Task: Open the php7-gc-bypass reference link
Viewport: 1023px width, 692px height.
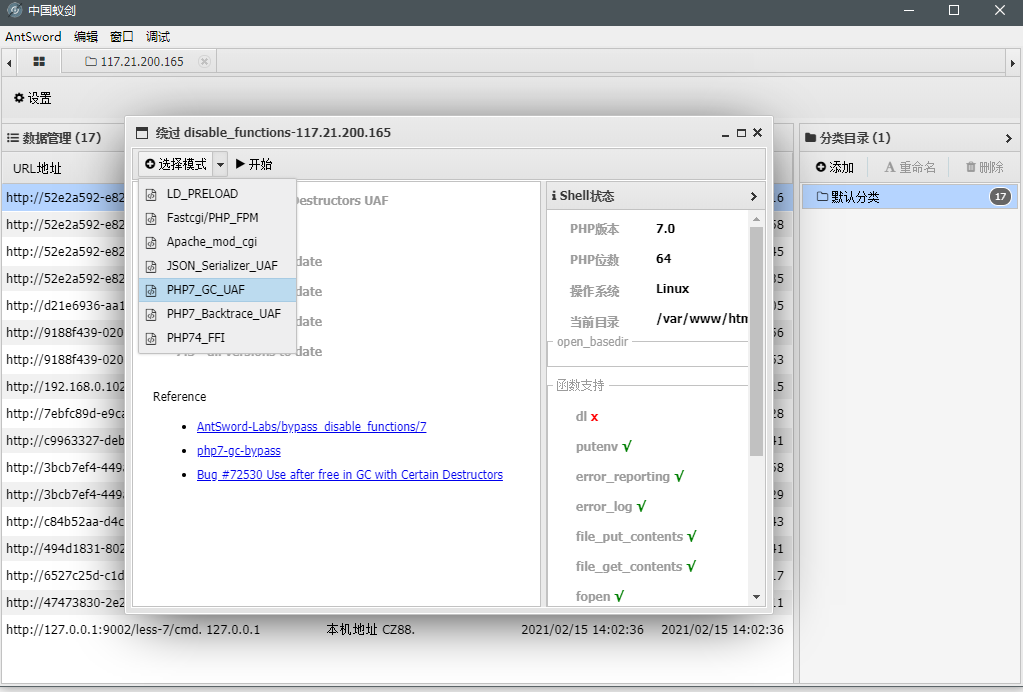Action: [238, 451]
